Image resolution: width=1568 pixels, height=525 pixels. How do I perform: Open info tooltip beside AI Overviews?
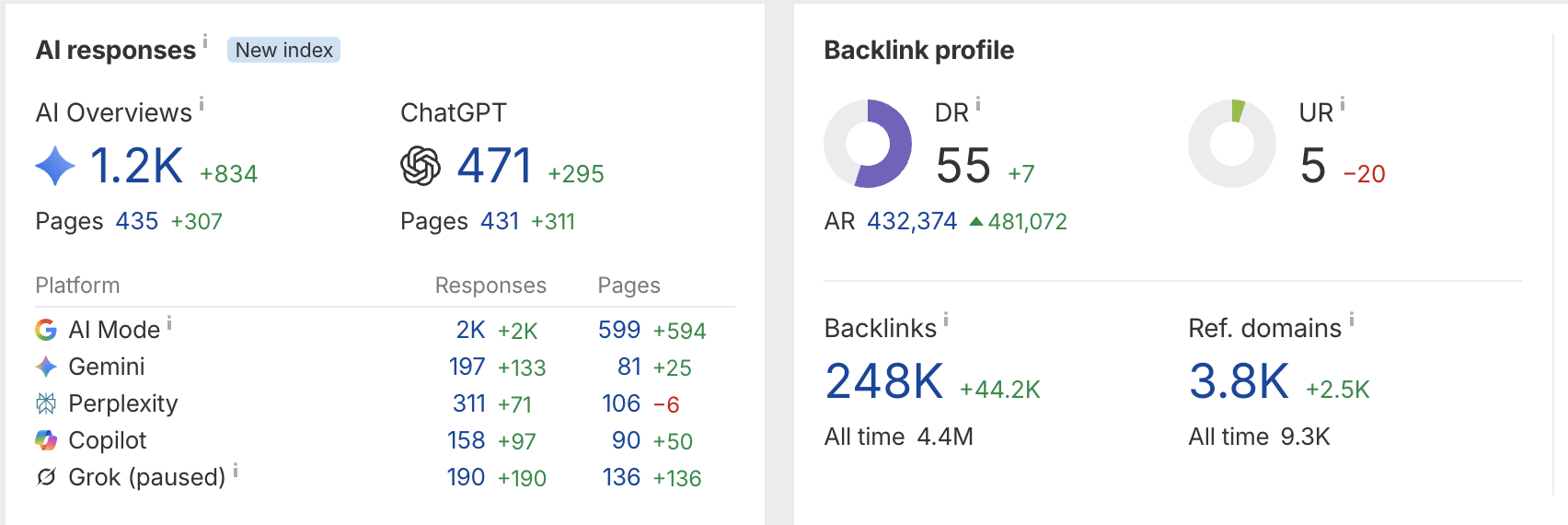(x=202, y=104)
